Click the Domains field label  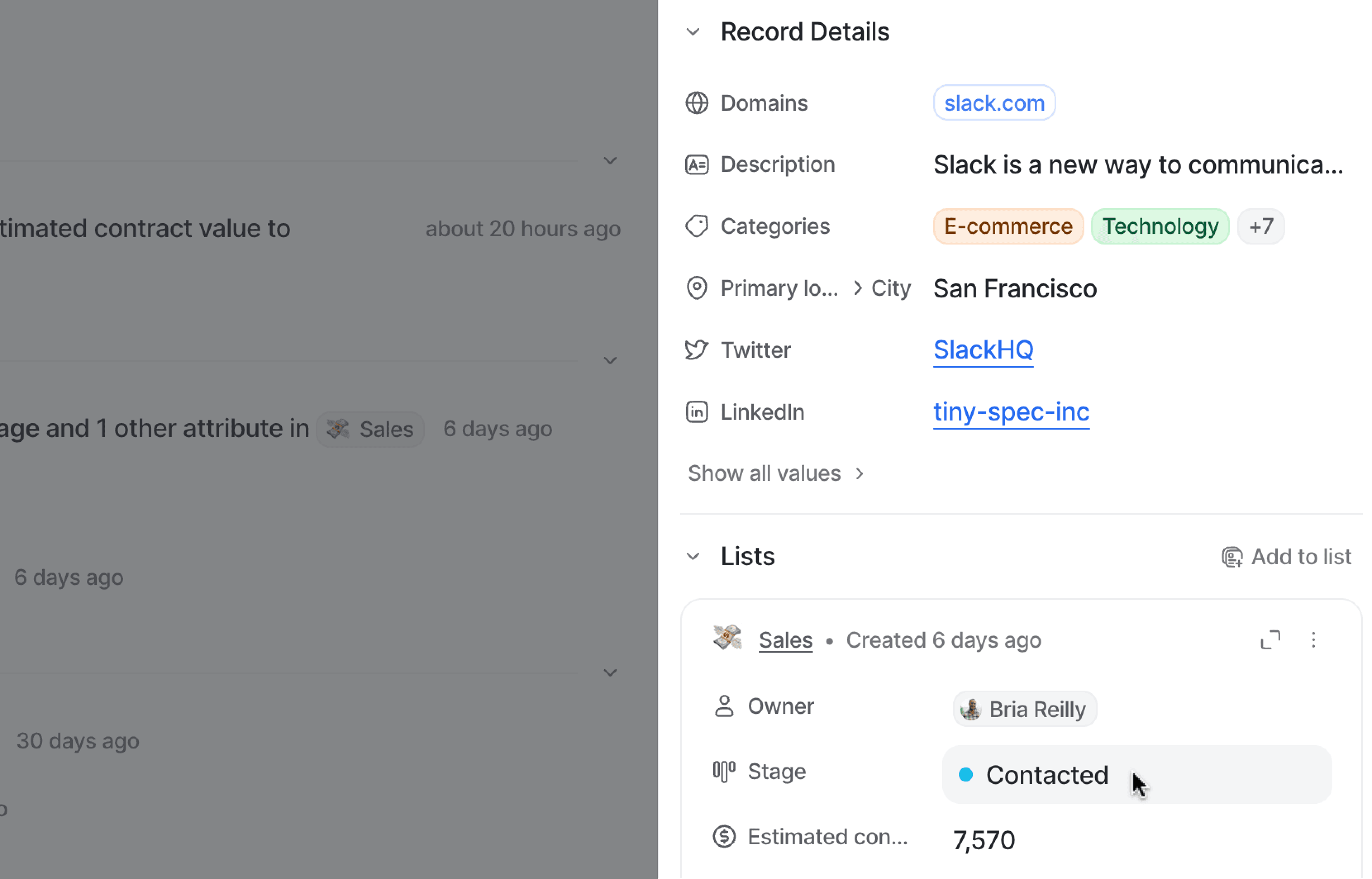[x=764, y=103]
